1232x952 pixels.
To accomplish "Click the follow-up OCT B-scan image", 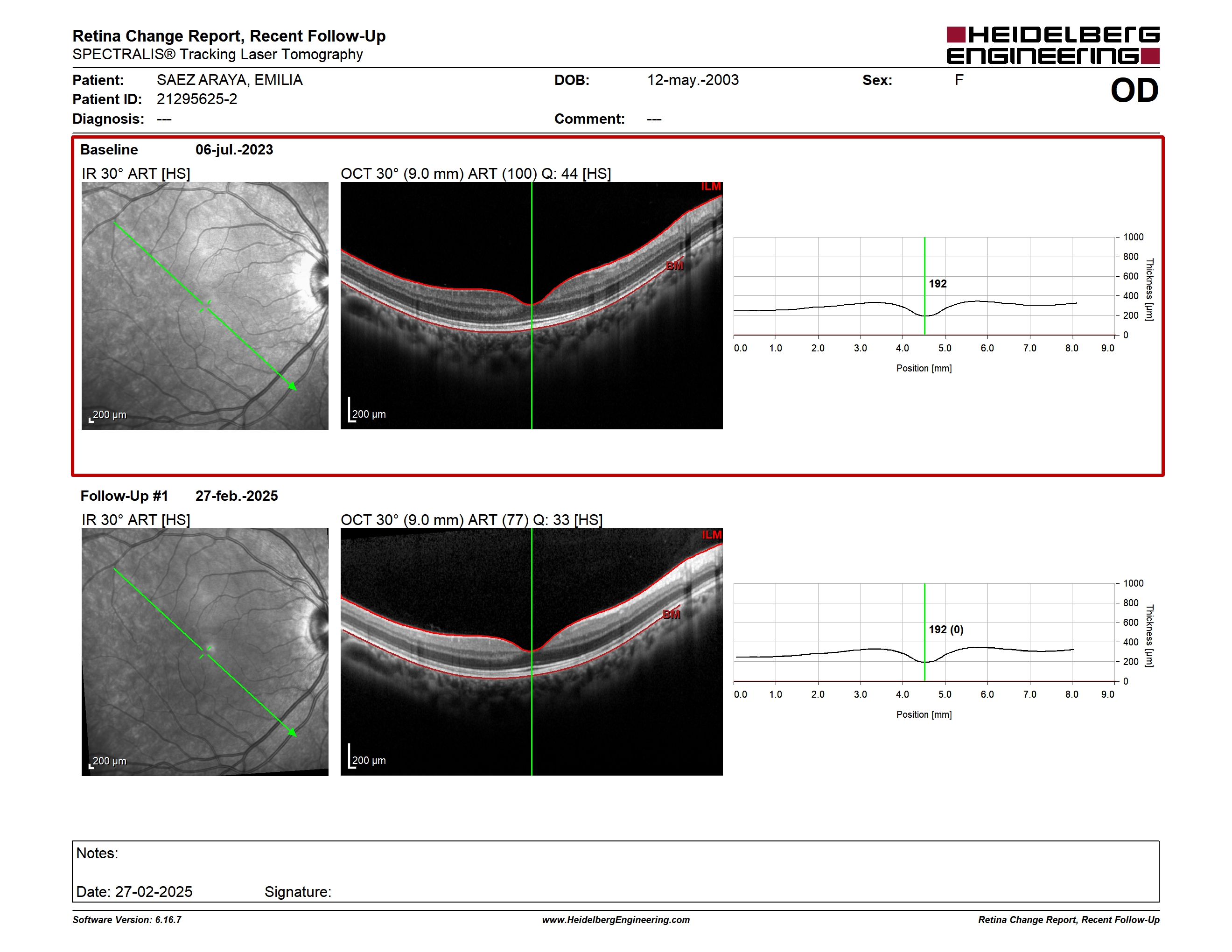I will tap(532, 652).
